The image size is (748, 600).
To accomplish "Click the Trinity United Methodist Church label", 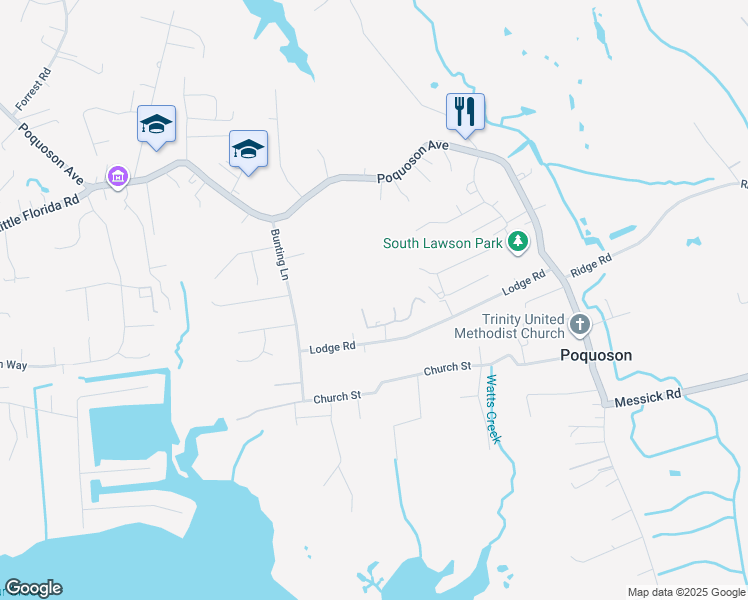I will pyautogui.click(x=509, y=326).
